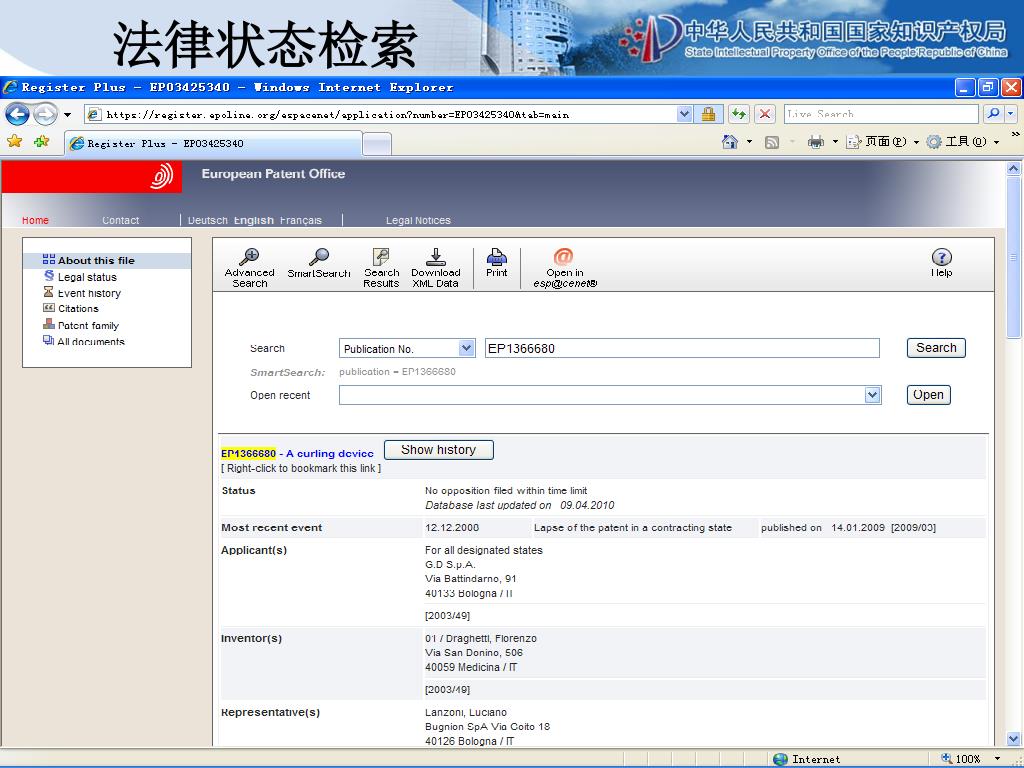Expand the Live Search options dropdown
This screenshot has width=1024, height=768.
1011,114
